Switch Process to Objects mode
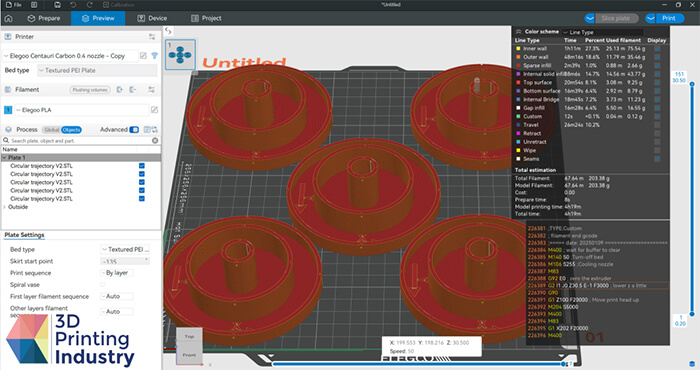Image resolution: width=700 pixels, height=370 pixels. 71,130
